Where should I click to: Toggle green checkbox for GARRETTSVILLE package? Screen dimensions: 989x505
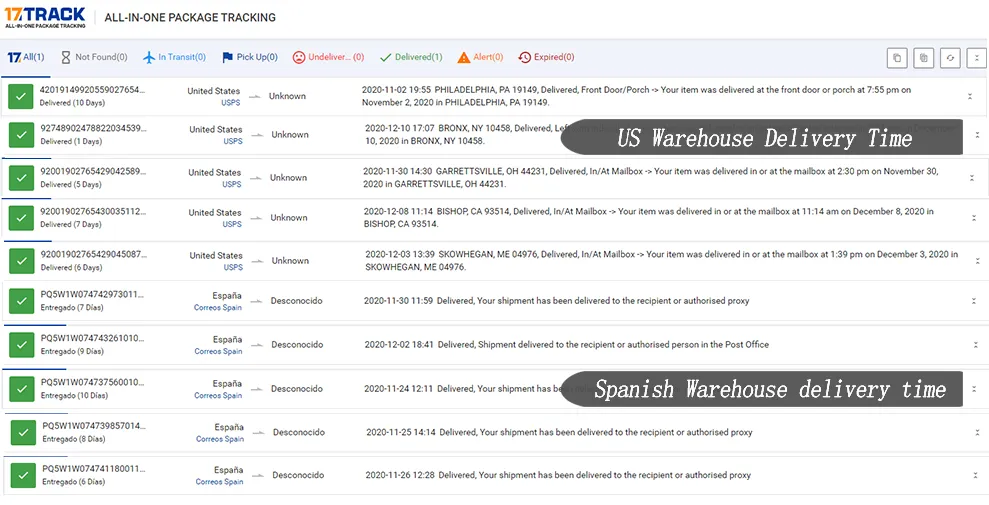pos(21,178)
